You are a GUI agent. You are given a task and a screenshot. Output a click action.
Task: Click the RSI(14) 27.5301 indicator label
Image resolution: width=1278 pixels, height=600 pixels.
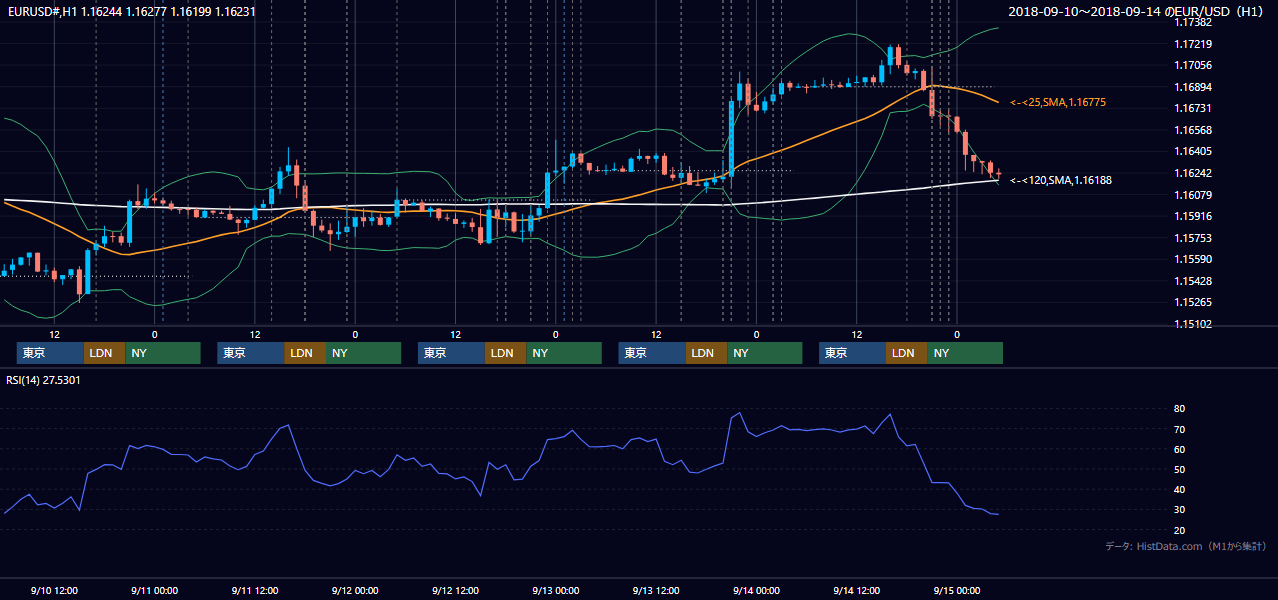pyautogui.click(x=43, y=380)
